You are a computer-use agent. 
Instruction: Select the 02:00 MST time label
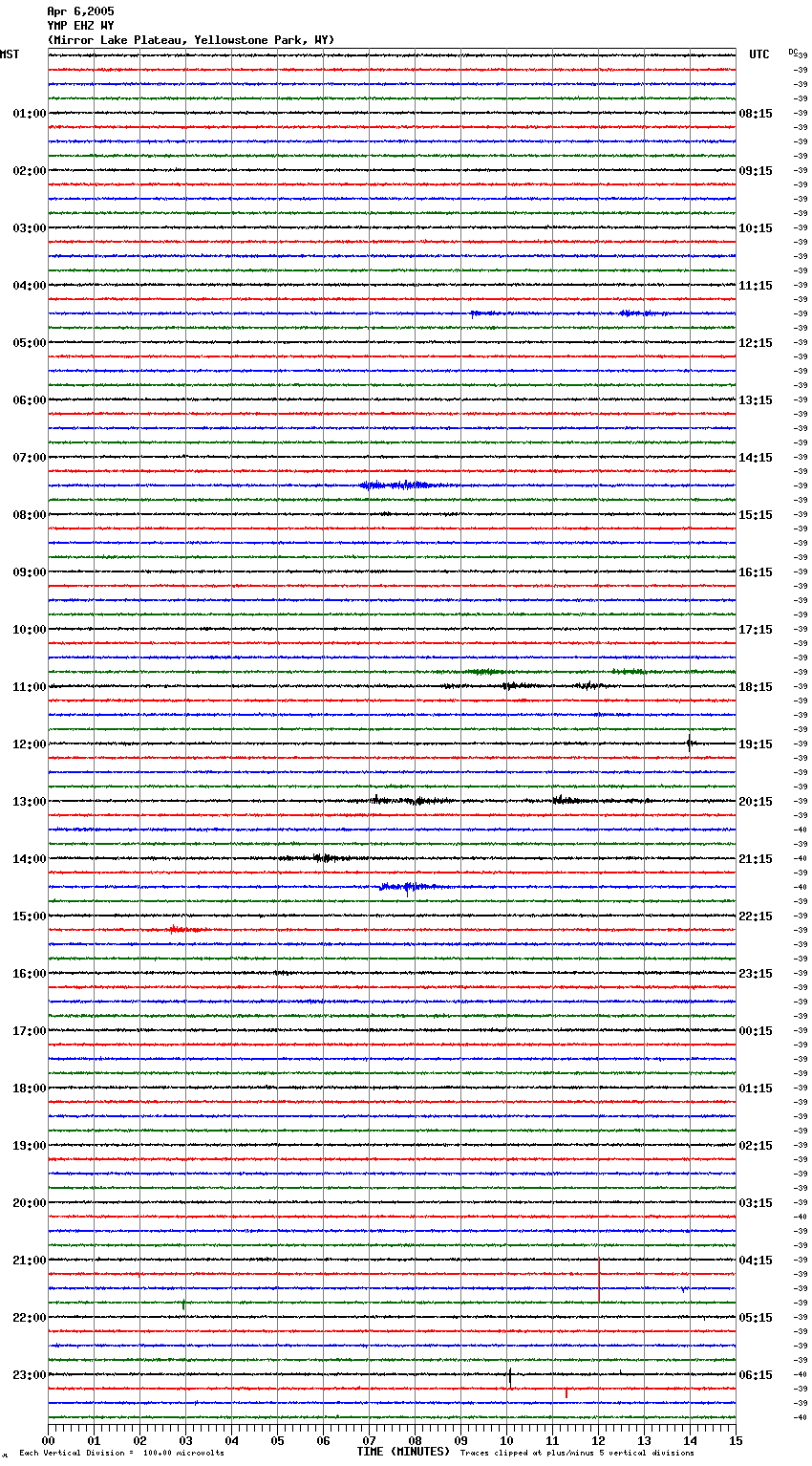(30, 171)
